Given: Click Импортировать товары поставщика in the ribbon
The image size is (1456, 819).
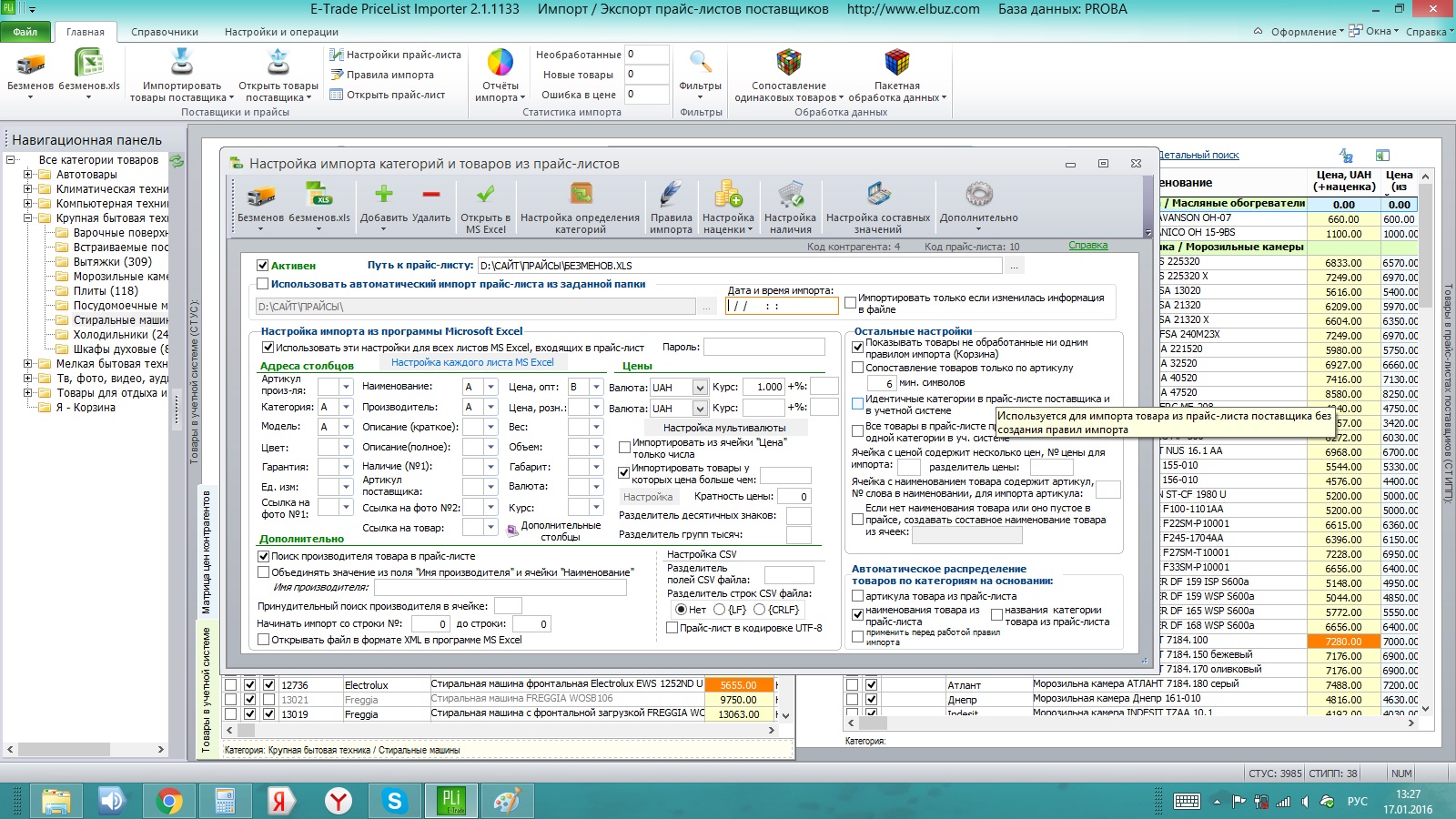Looking at the screenshot, I should 181,75.
